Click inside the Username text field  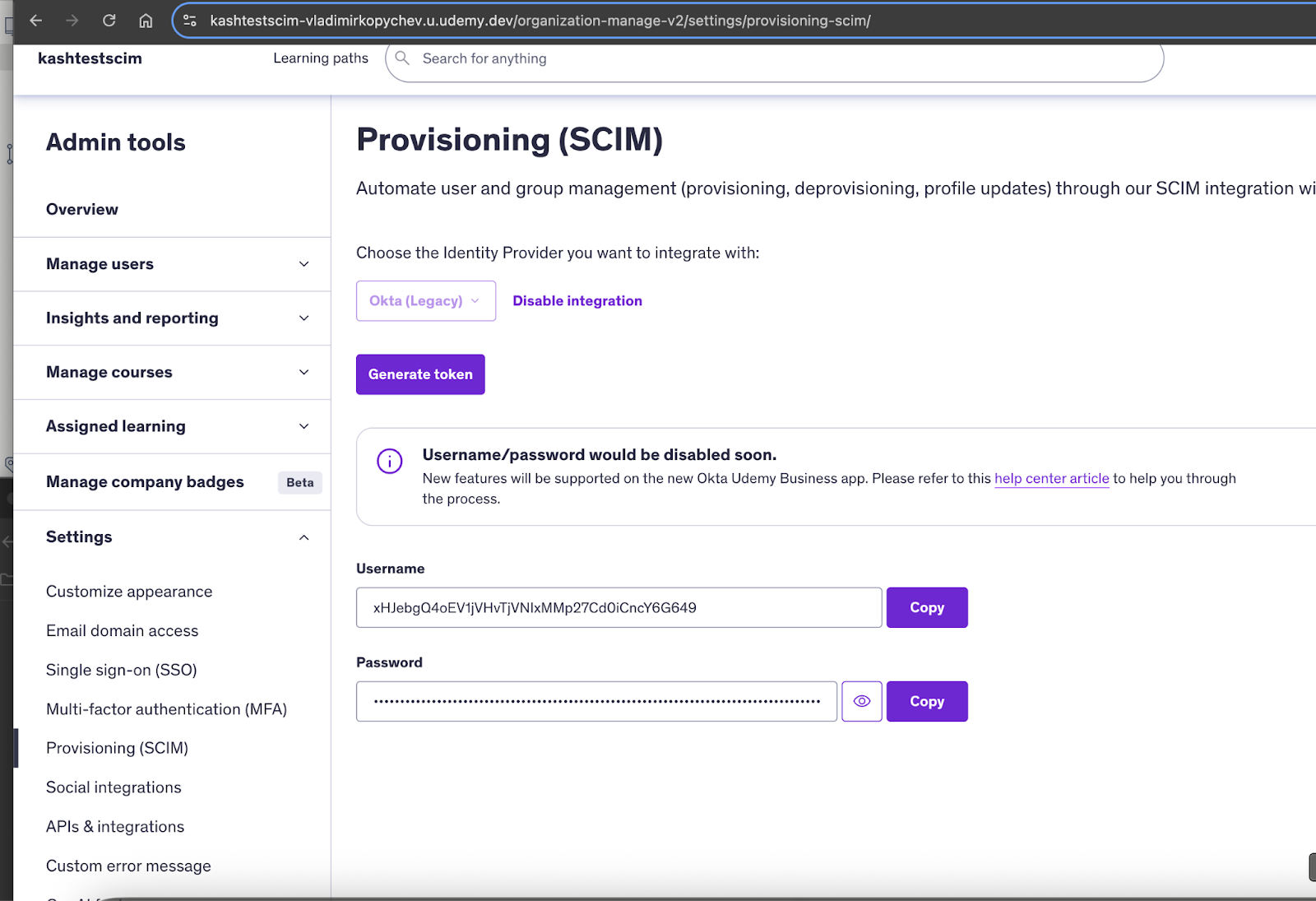pos(618,607)
